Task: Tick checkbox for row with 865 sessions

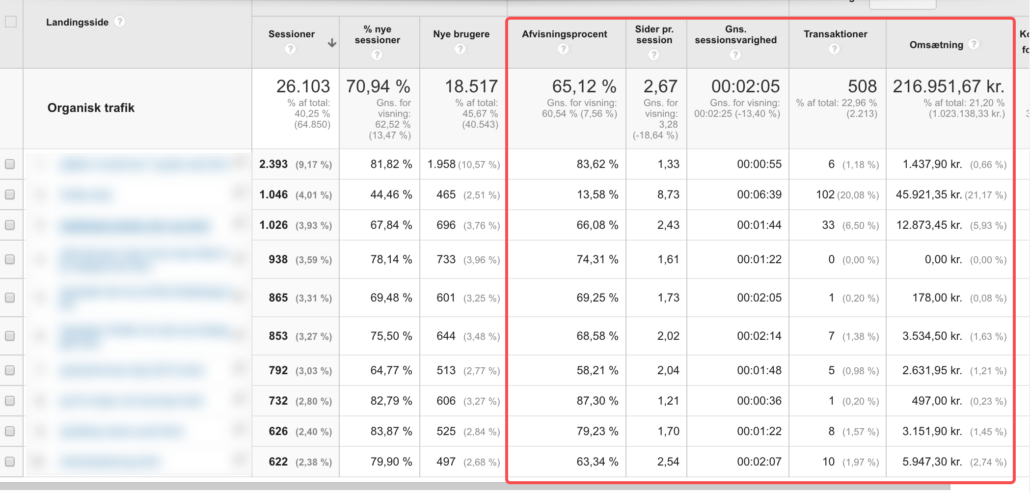Action: point(10,298)
